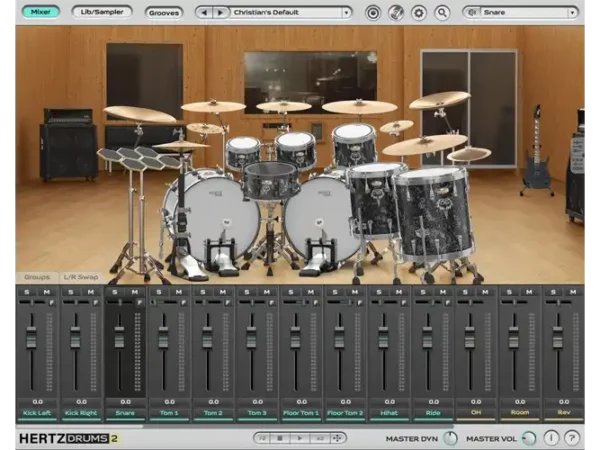Click the drumstick tool icon
The image size is (600, 450).
tap(396, 13)
